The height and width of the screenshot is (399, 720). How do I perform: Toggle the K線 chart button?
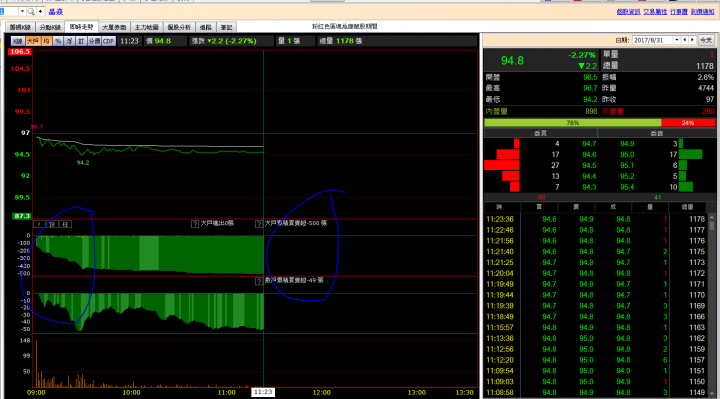(17, 41)
